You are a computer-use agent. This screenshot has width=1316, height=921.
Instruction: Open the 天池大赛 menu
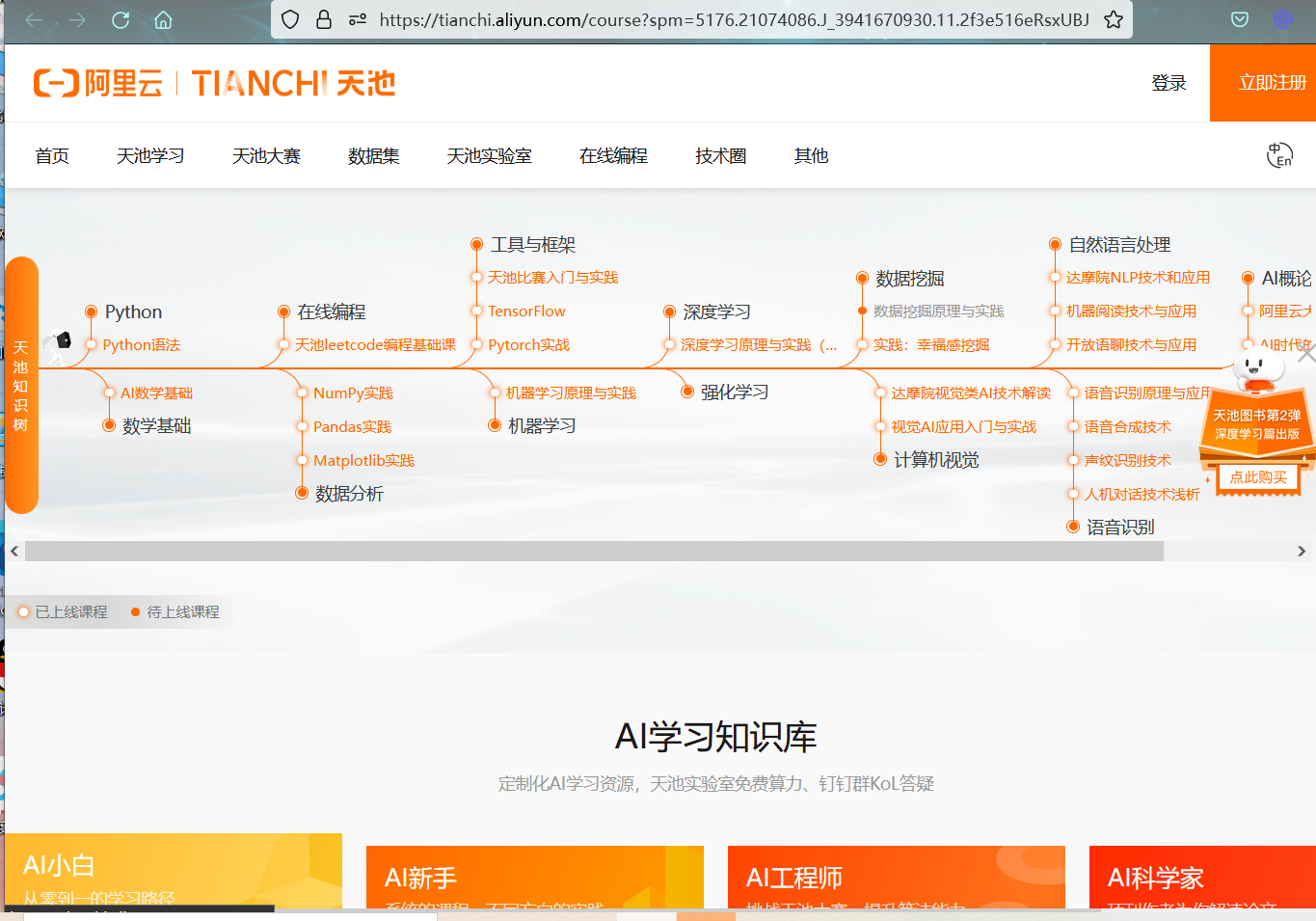tap(266, 156)
